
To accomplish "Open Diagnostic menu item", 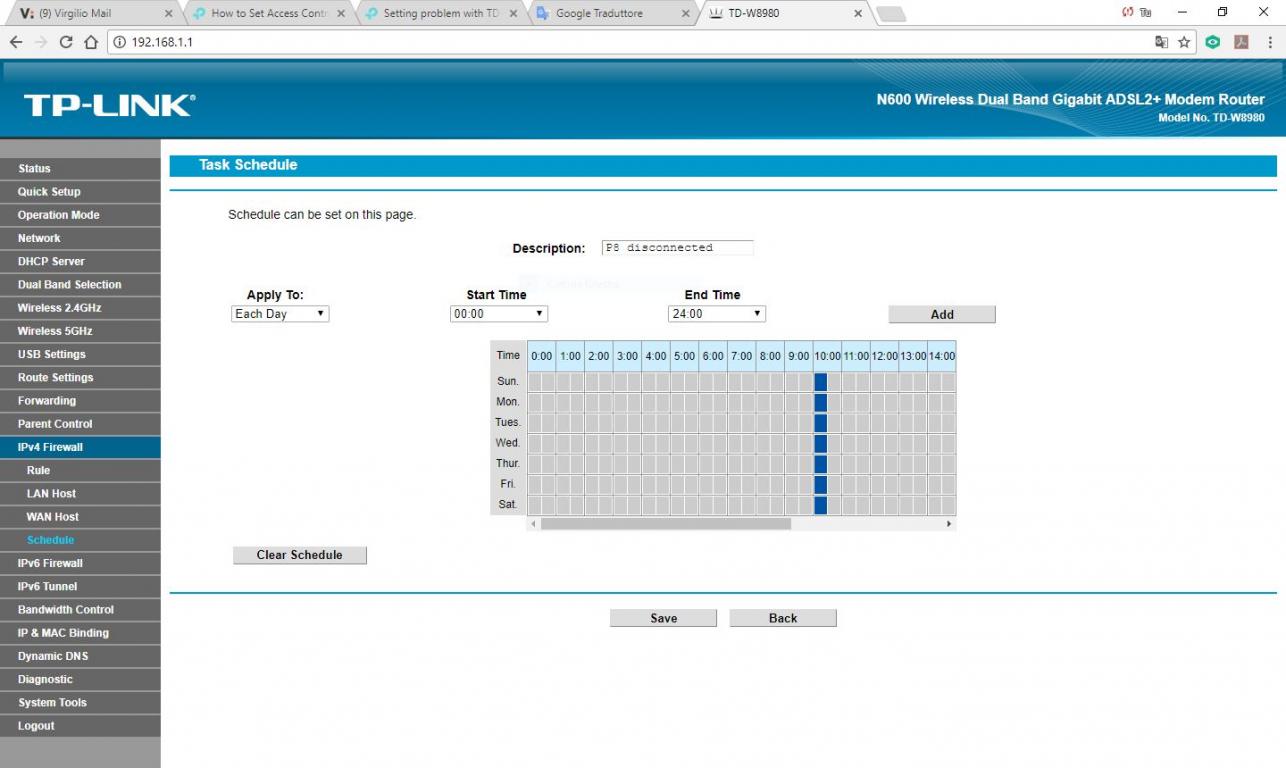I will (80, 679).
